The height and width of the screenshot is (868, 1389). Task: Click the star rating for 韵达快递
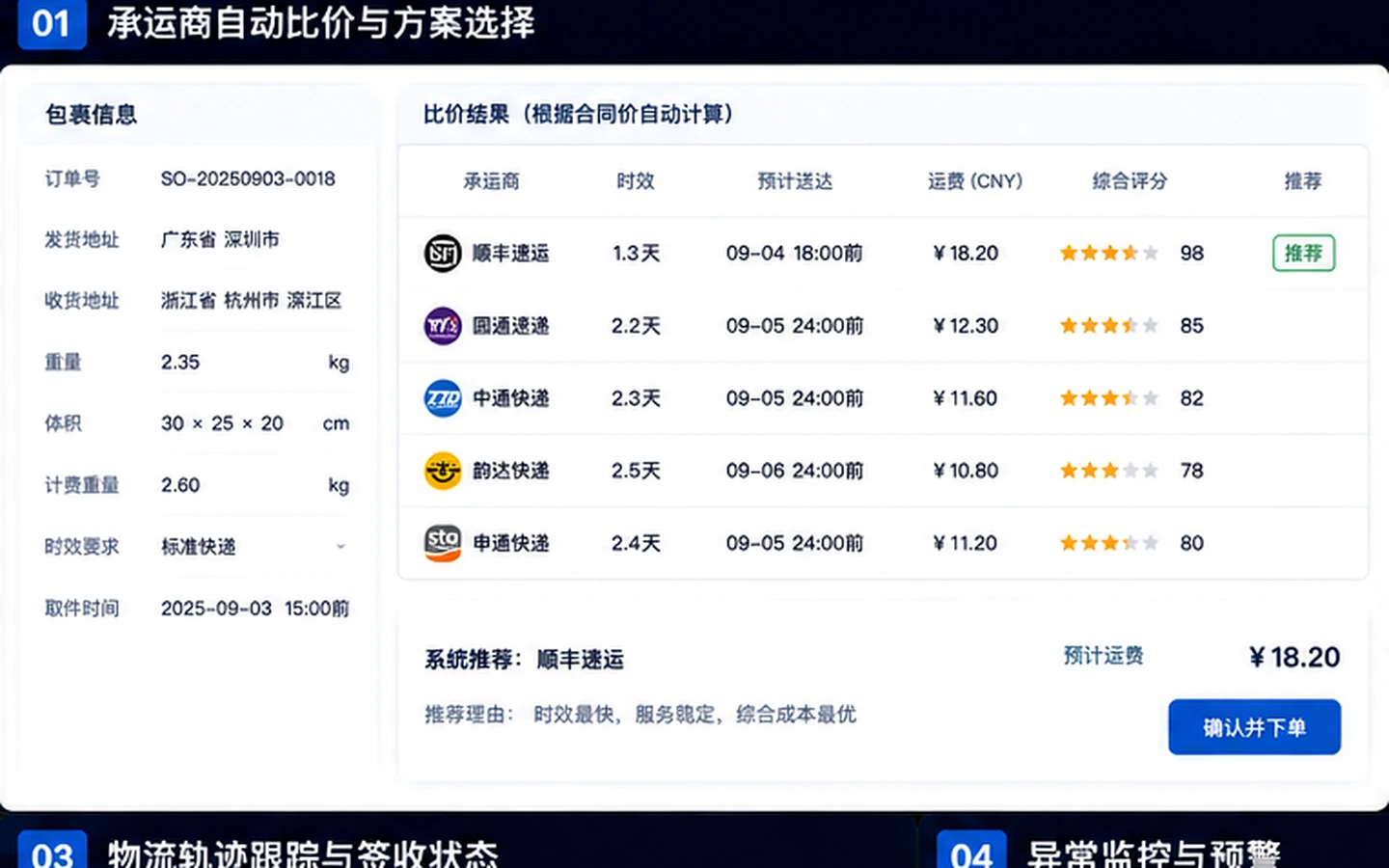1108,471
